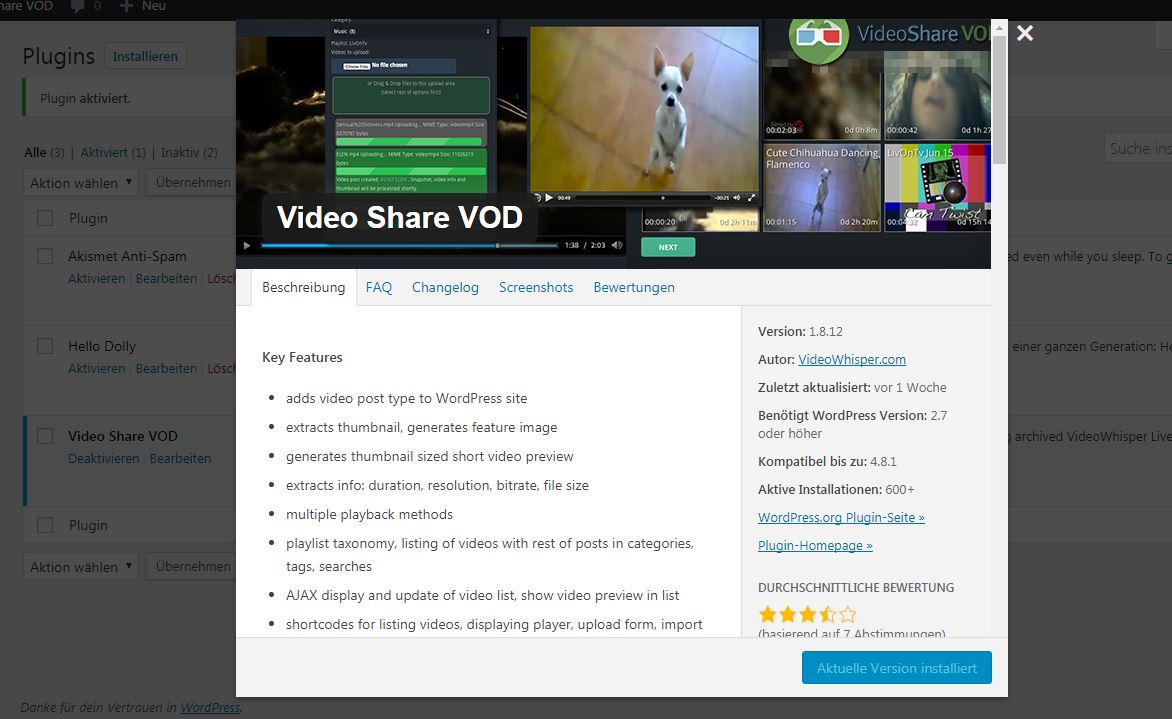Click the play icon in banner video
The image size is (1172, 719).
tap(247, 245)
